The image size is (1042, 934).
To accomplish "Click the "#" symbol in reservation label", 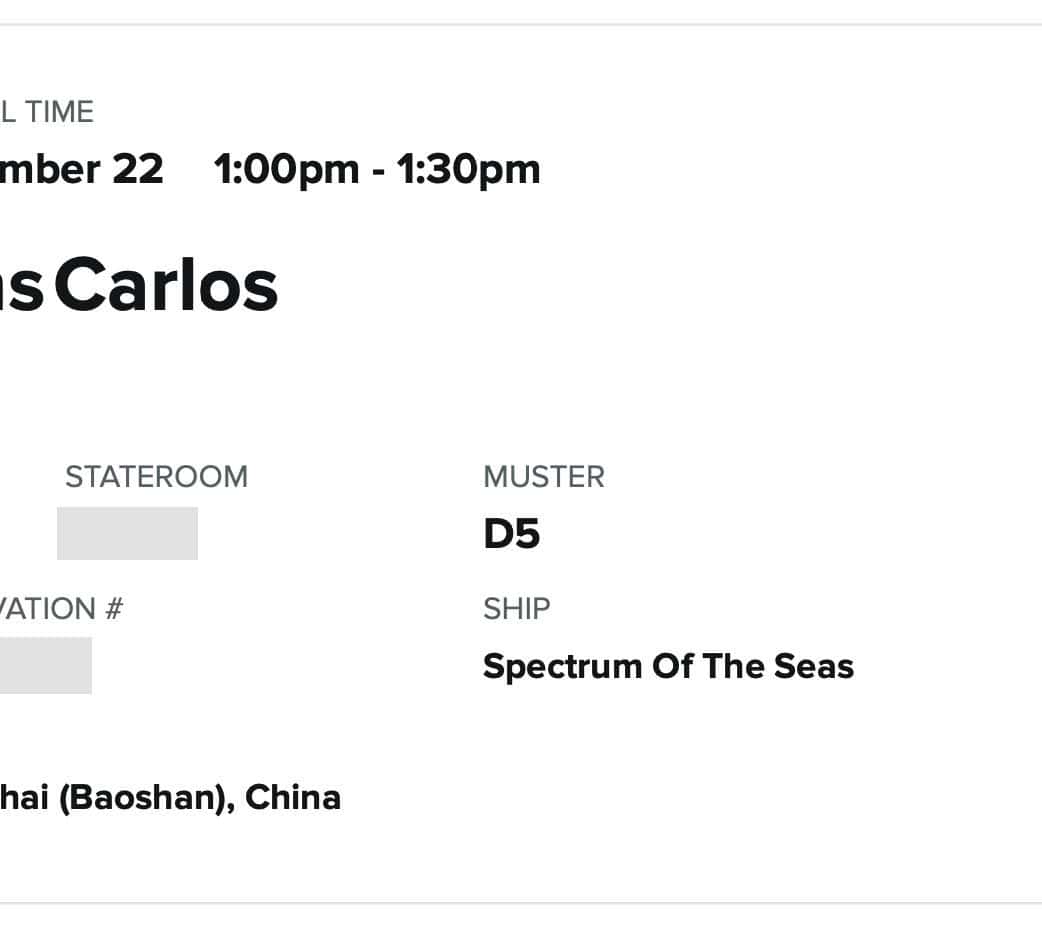I will (x=112, y=609).
